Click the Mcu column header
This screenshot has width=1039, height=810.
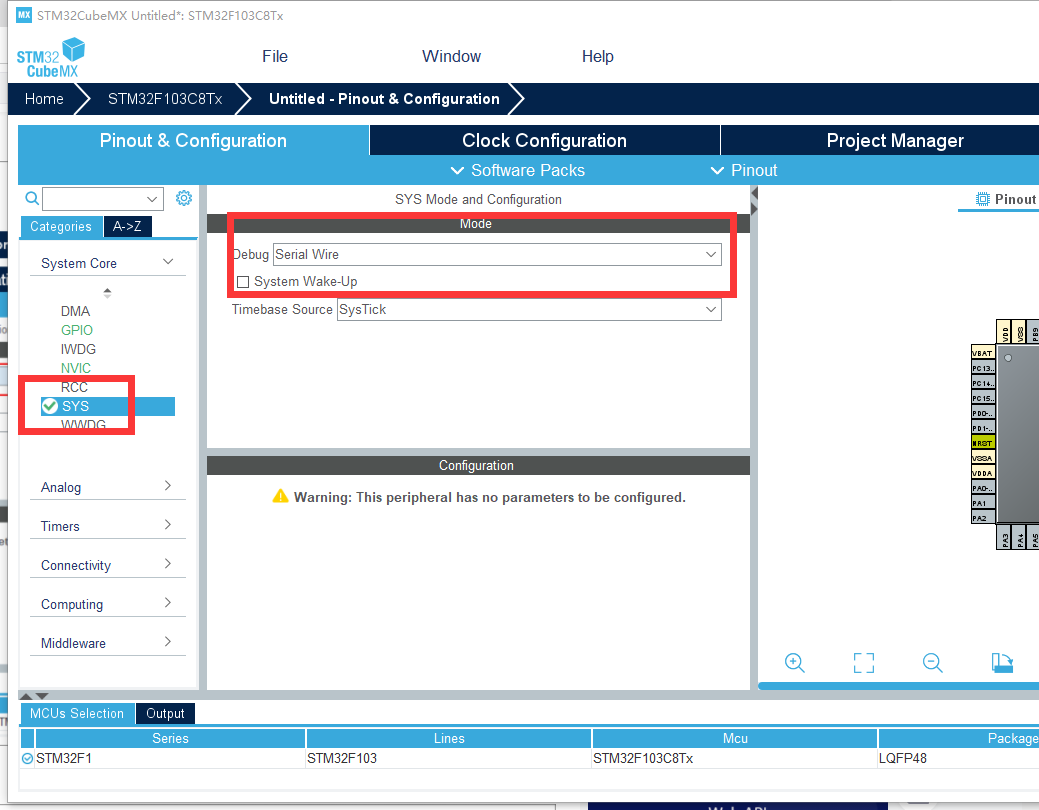click(x=735, y=738)
